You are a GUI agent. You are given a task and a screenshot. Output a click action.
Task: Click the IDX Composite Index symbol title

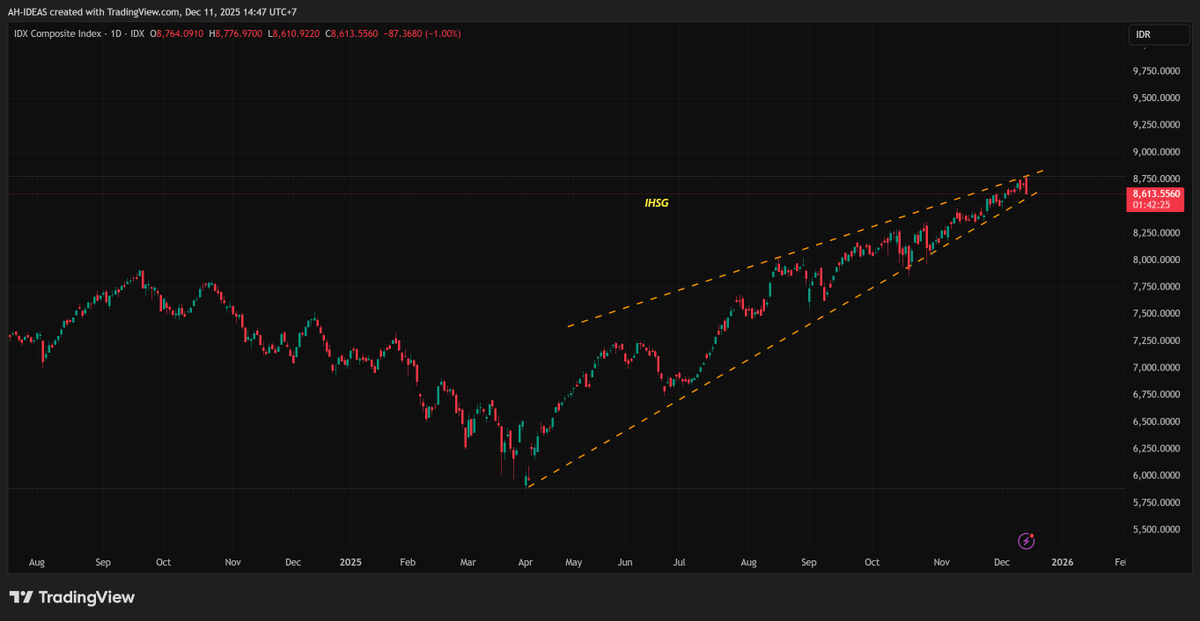point(57,35)
